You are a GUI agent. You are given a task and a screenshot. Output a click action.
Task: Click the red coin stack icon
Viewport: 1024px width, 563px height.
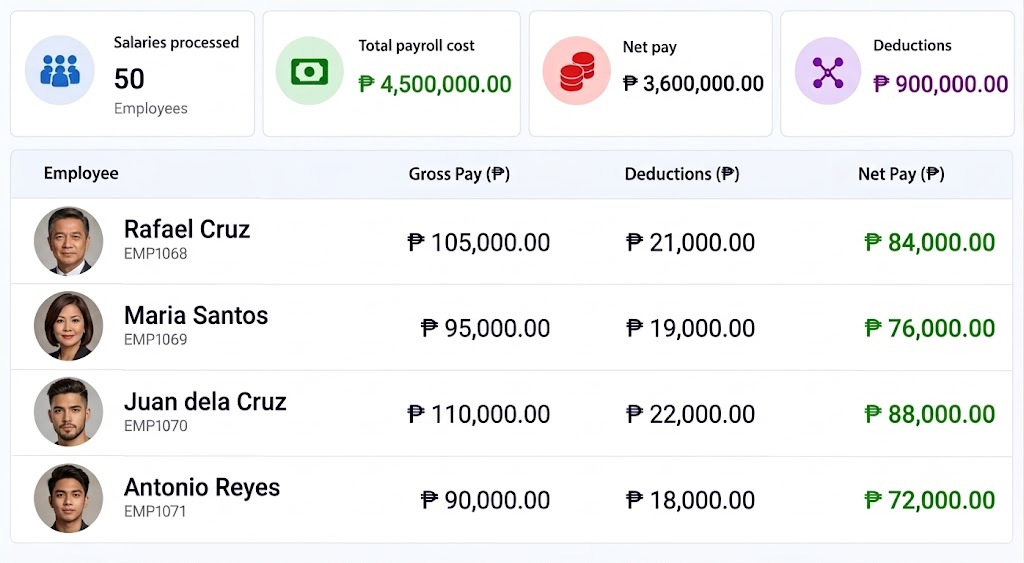click(x=577, y=71)
